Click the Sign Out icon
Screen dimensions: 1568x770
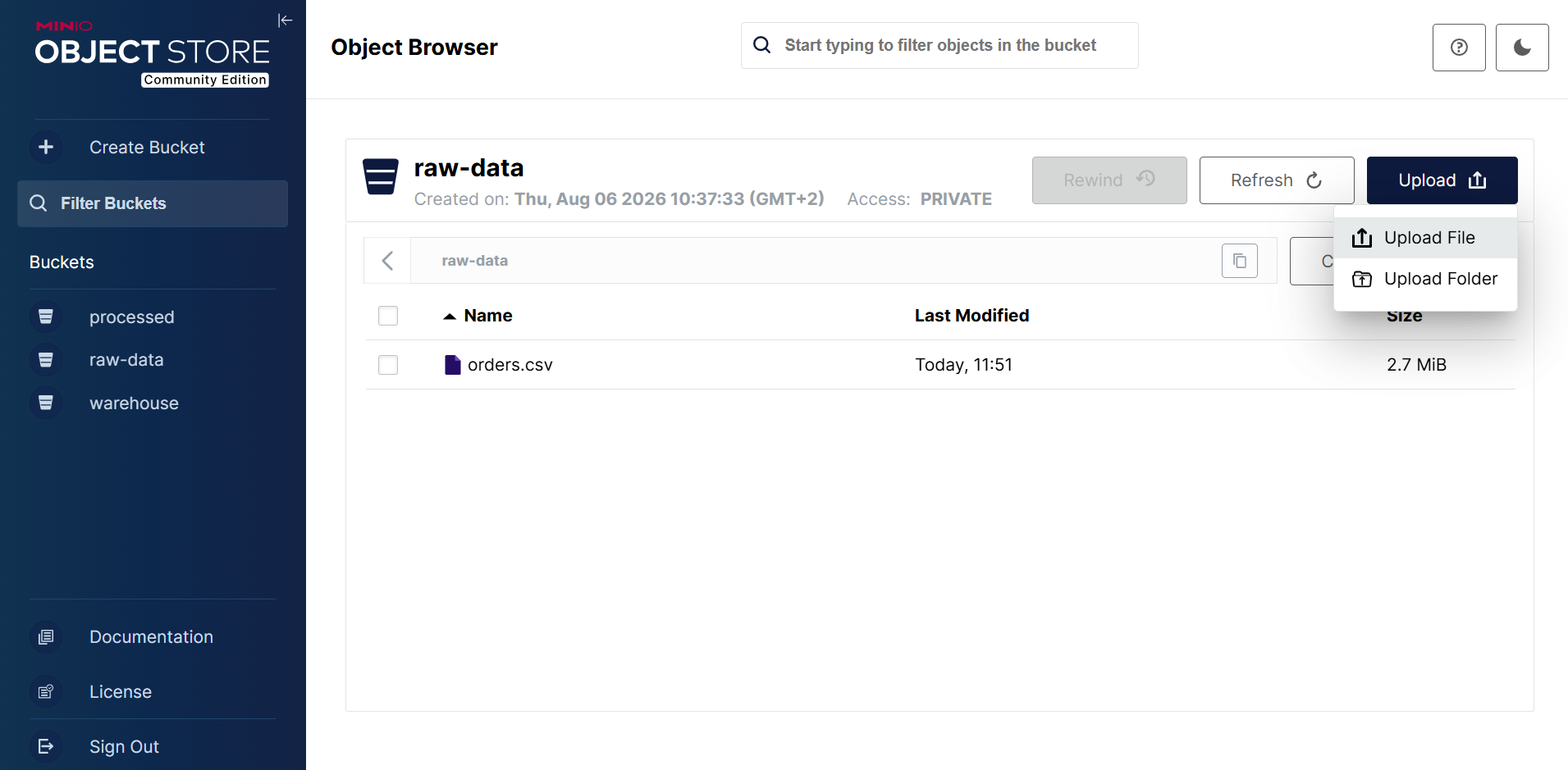coord(46,746)
